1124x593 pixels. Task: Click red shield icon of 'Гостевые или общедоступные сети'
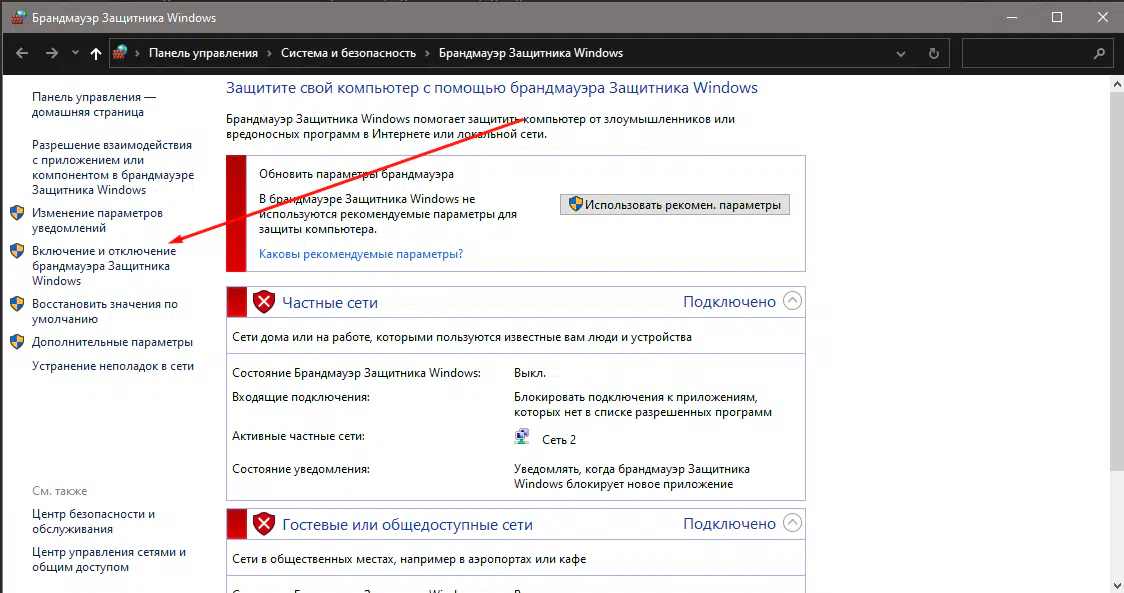(264, 524)
